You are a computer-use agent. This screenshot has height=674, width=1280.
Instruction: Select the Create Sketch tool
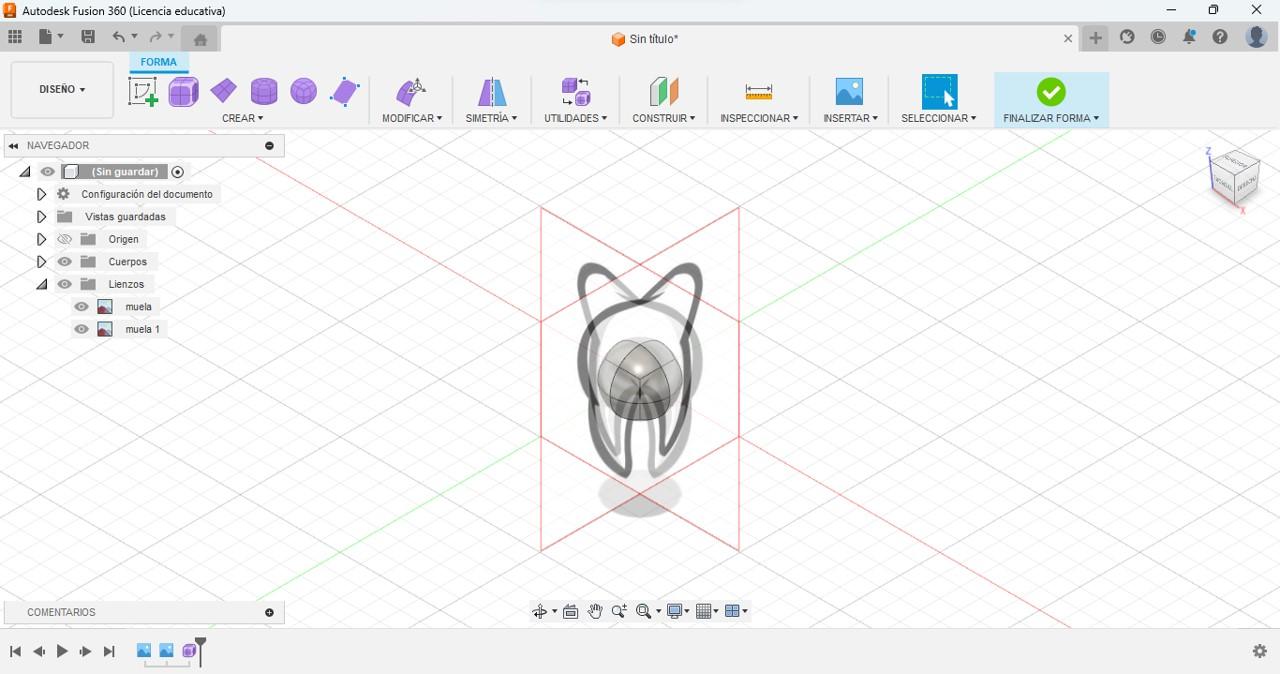click(143, 92)
